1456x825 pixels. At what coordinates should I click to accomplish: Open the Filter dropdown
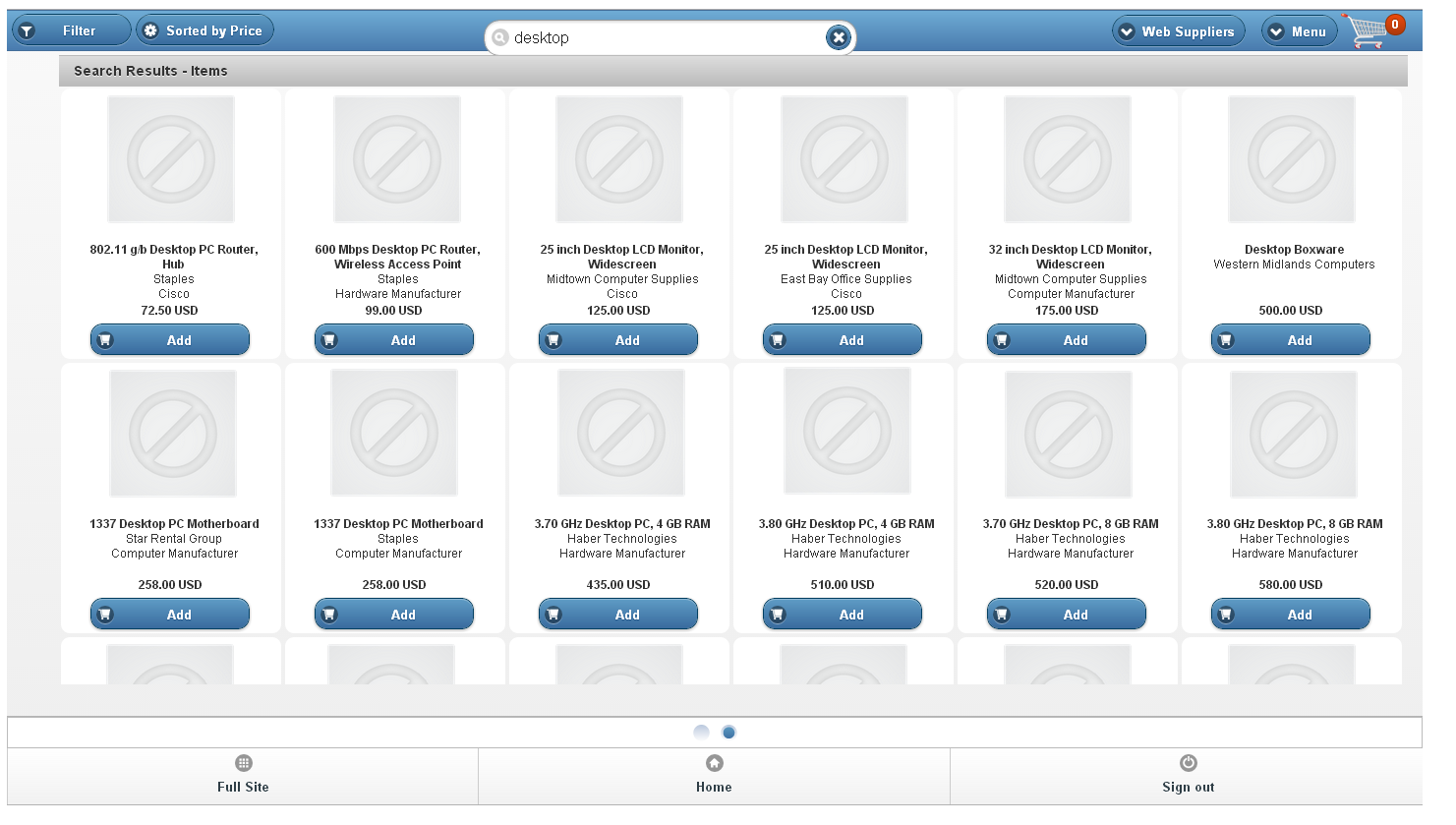tap(71, 30)
